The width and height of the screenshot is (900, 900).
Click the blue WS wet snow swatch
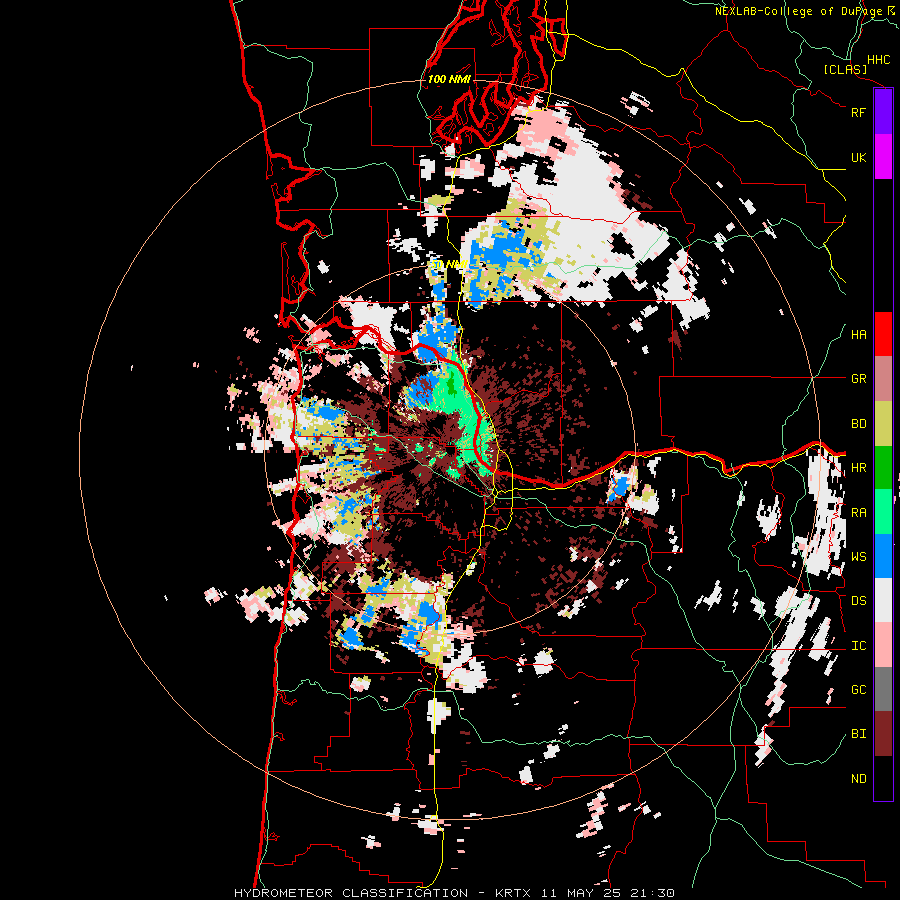(883, 556)
